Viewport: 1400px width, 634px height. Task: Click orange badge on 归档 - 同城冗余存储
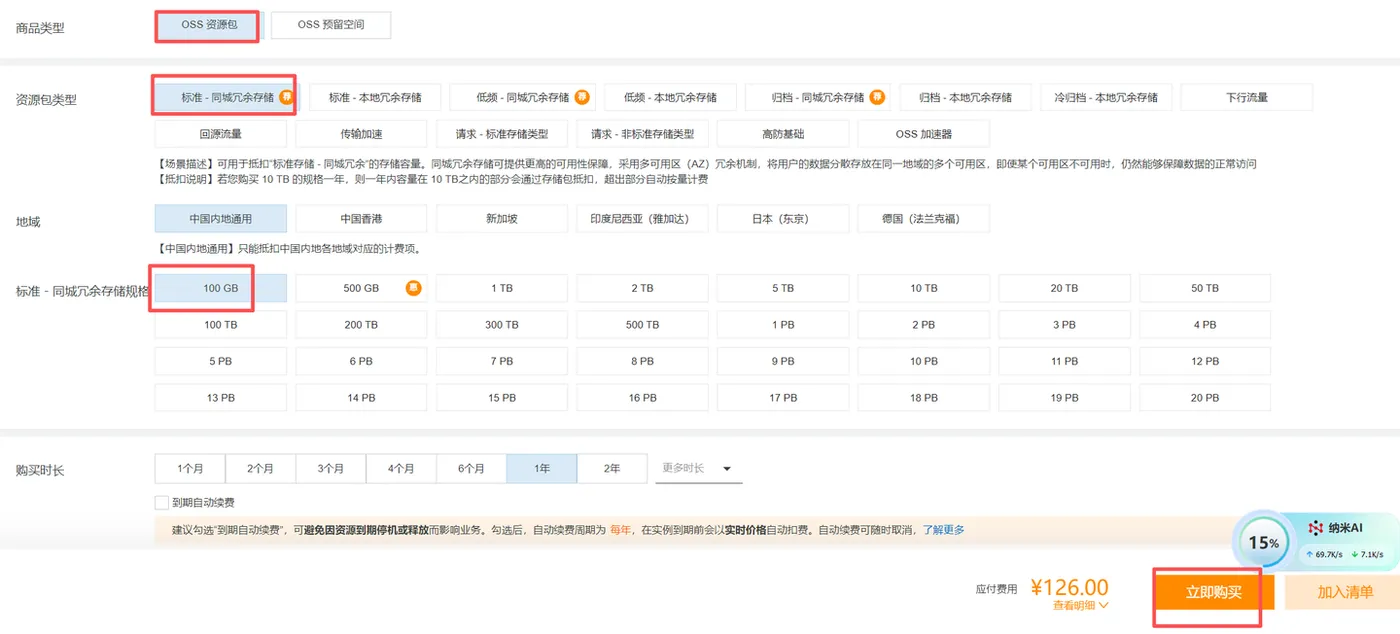(x=877, y=97)
